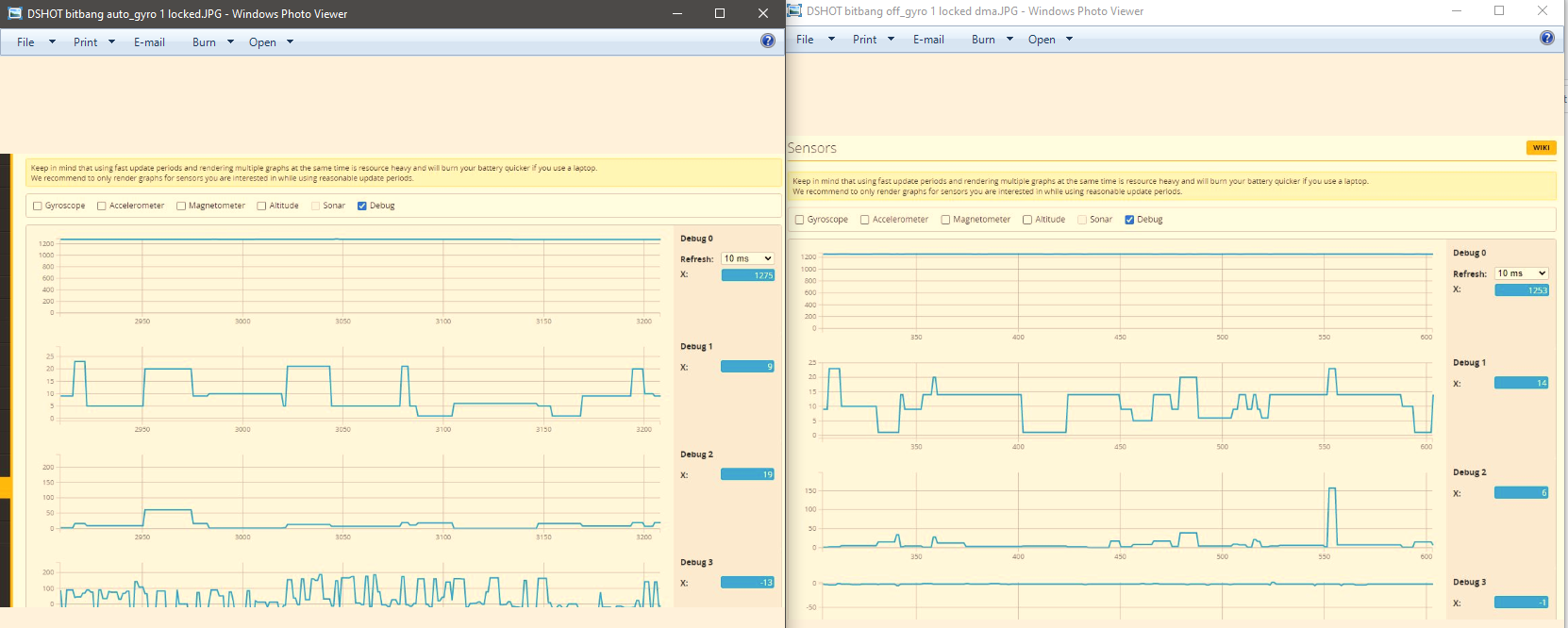This screenshot has width=1568, height=628.
Task: Open File menu in left Photo Viewer window
Action: [x=36, y=42]
